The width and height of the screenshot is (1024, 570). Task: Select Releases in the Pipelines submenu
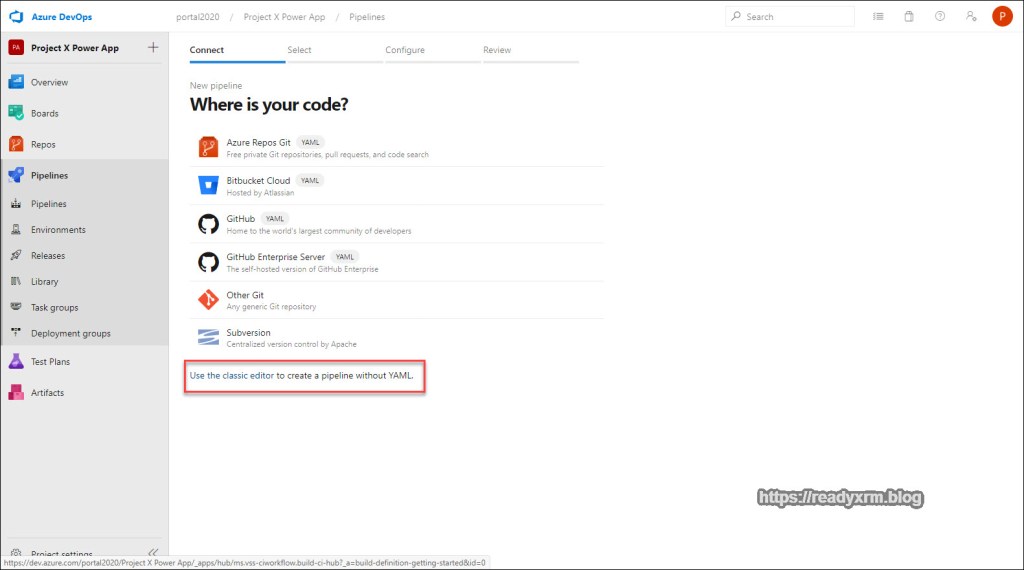click(x=47, y=256)
